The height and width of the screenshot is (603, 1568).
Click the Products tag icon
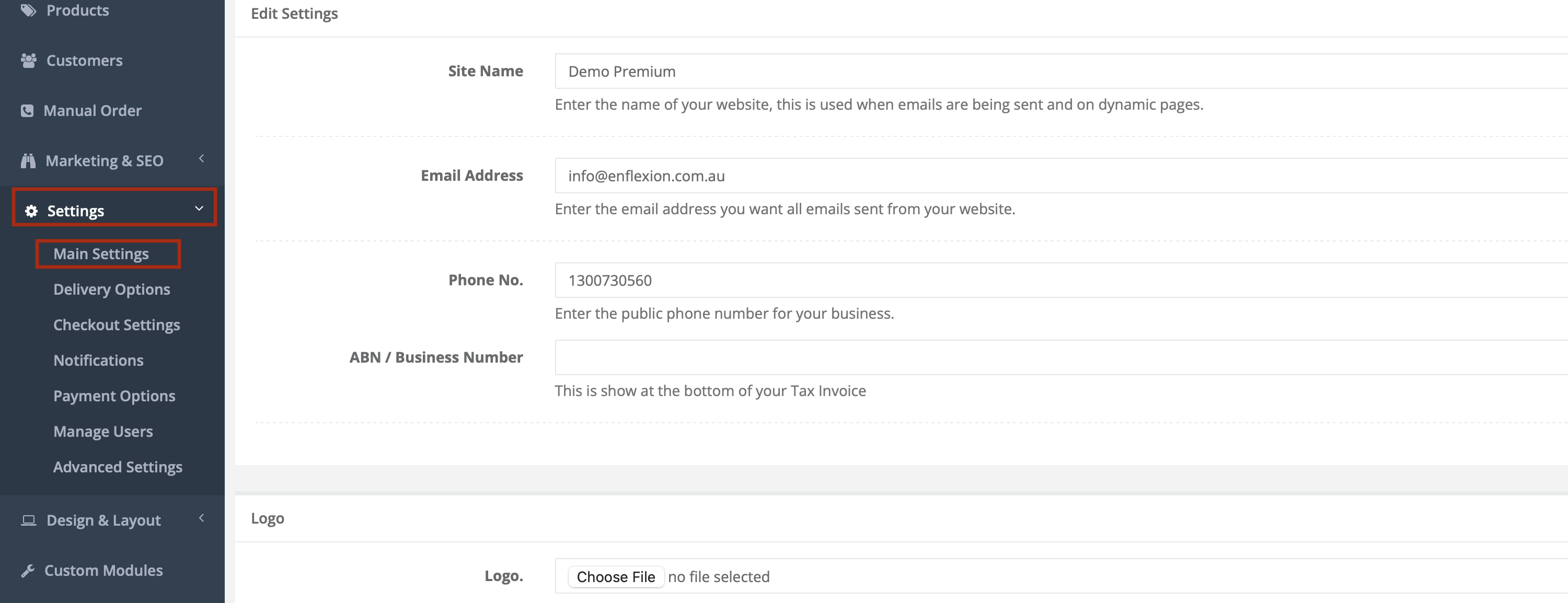(28, 10)
